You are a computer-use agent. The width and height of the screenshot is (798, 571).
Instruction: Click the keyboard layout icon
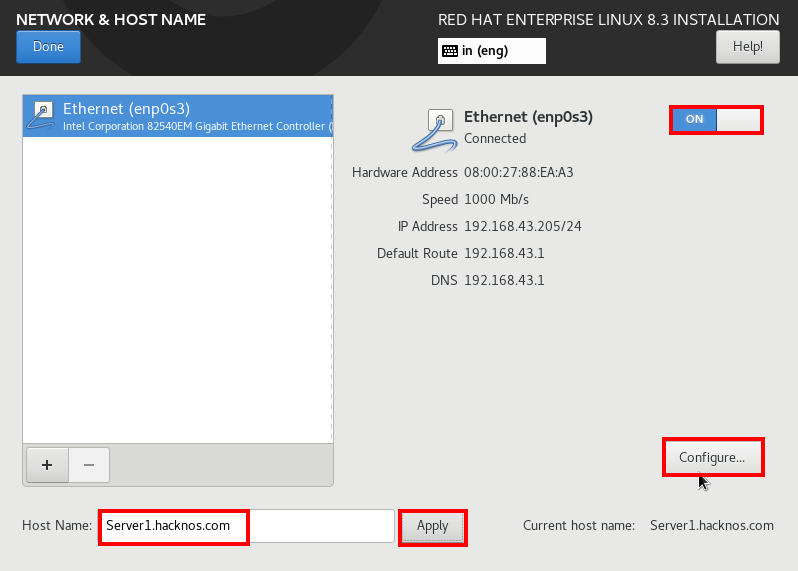tap(450, 51)
